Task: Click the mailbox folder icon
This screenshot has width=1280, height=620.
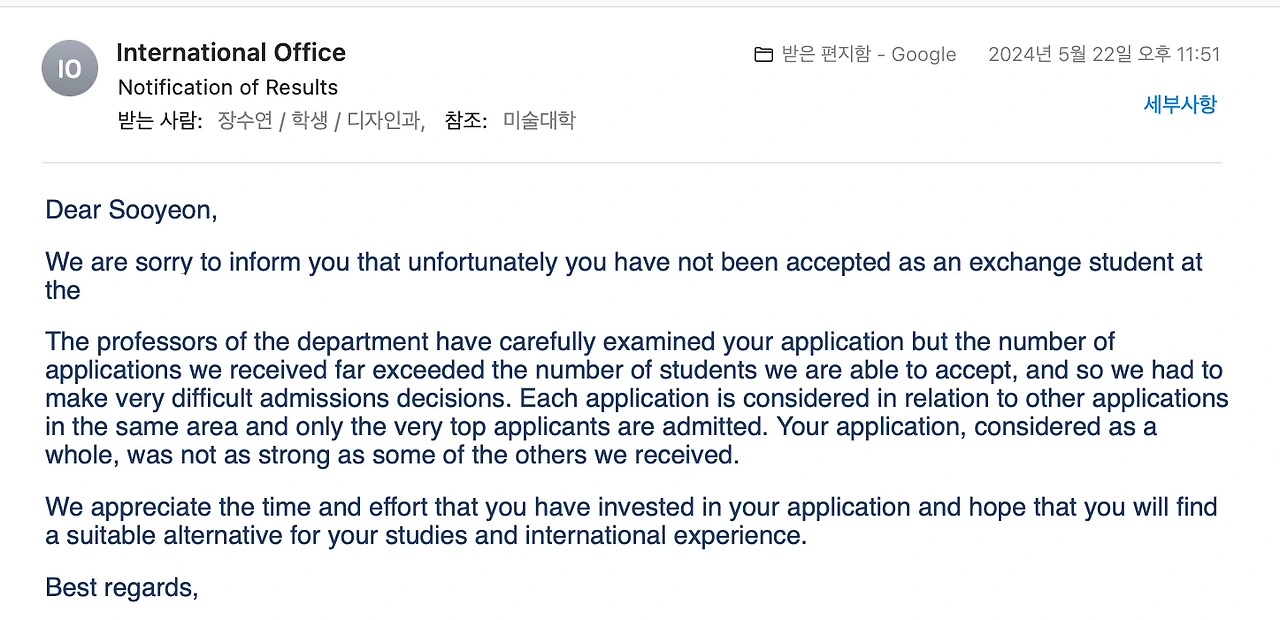Action: [763, 55]
